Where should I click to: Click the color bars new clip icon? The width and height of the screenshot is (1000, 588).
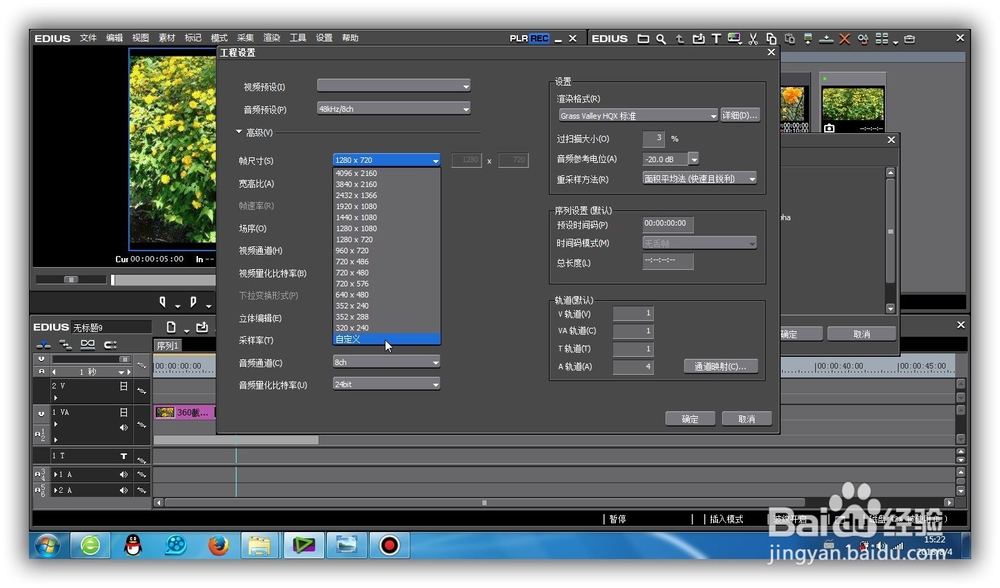coord(735,39)
